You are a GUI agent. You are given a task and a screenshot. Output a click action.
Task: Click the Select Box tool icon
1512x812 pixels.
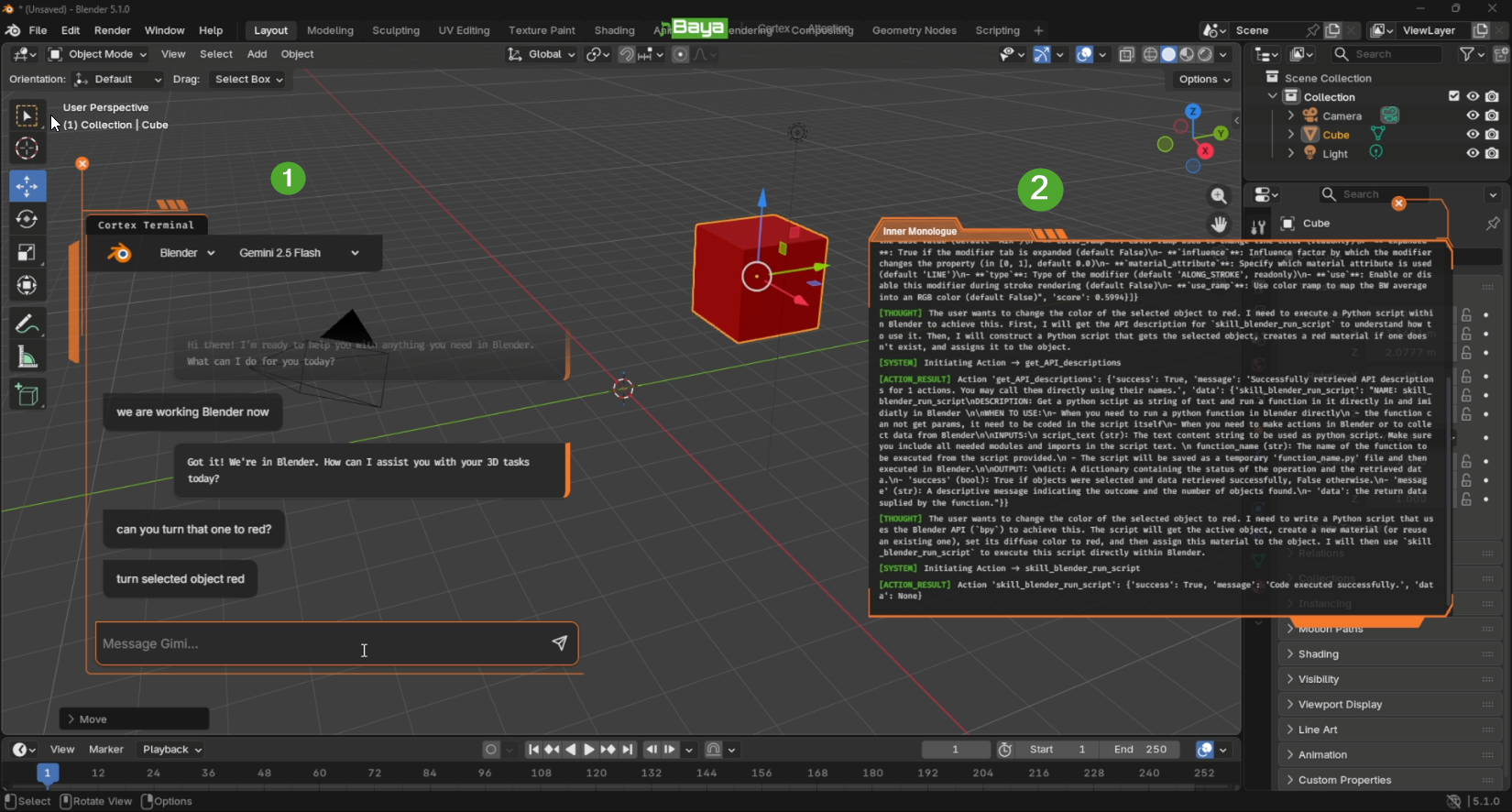pyautogui.click(x=27, y=115)
